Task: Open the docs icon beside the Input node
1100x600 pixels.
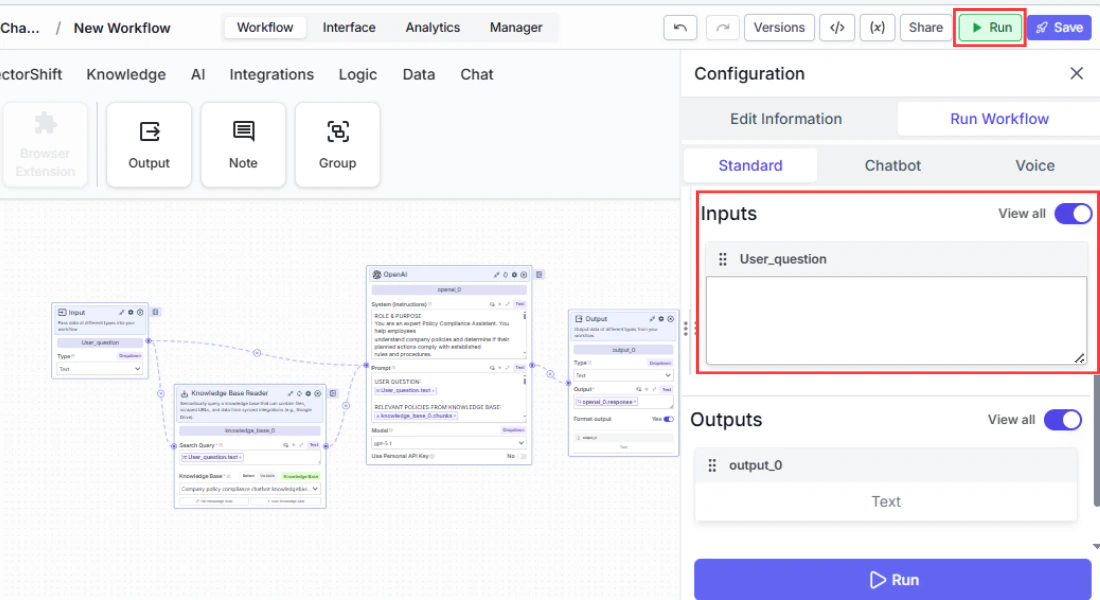Action: (x=156, y=312)
